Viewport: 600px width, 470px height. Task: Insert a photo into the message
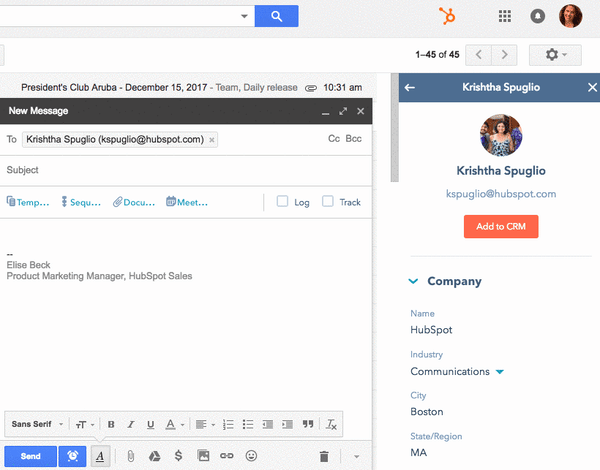[x=203, y=457]
